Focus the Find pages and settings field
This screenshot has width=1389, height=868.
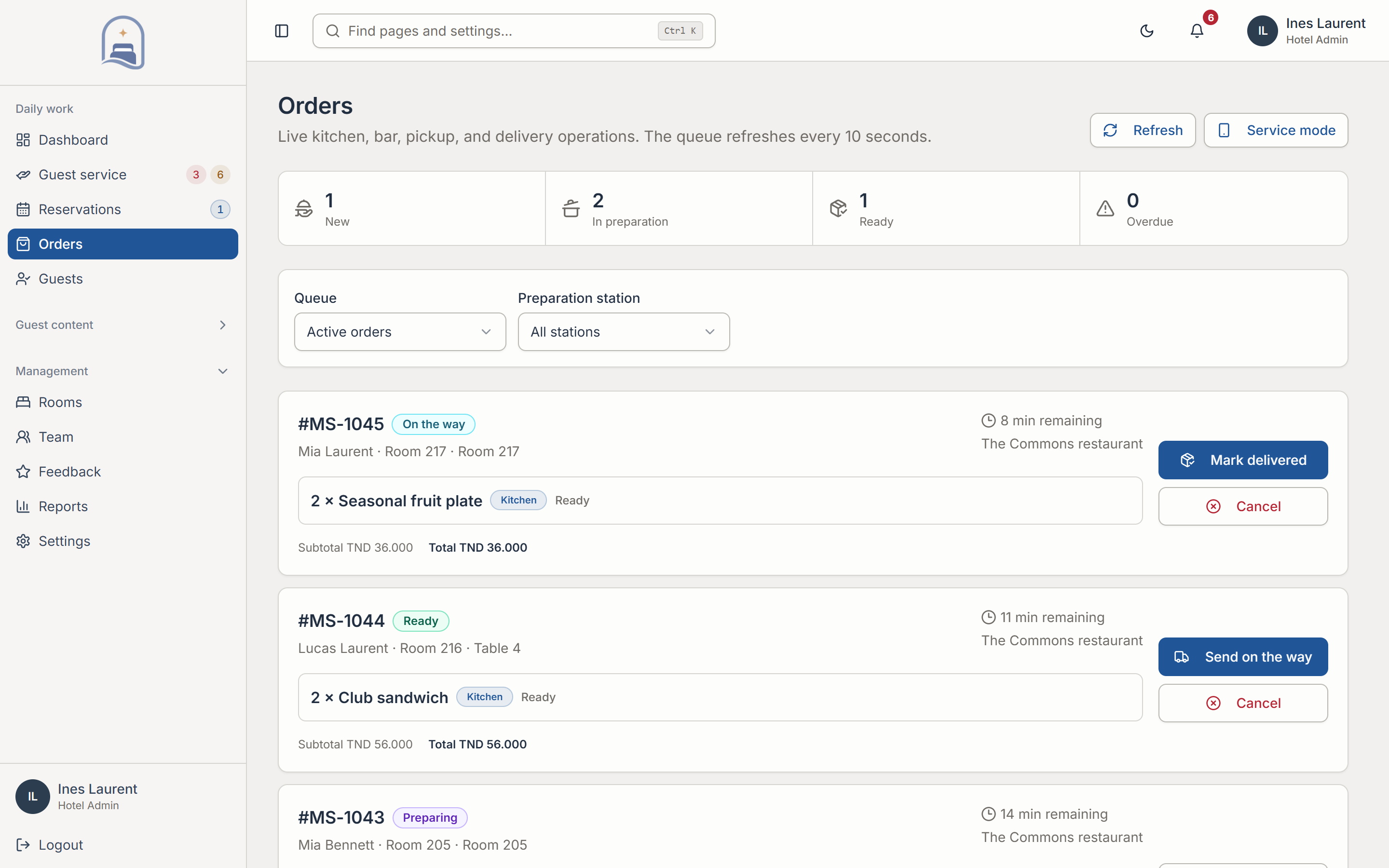[x=514, y=31]
